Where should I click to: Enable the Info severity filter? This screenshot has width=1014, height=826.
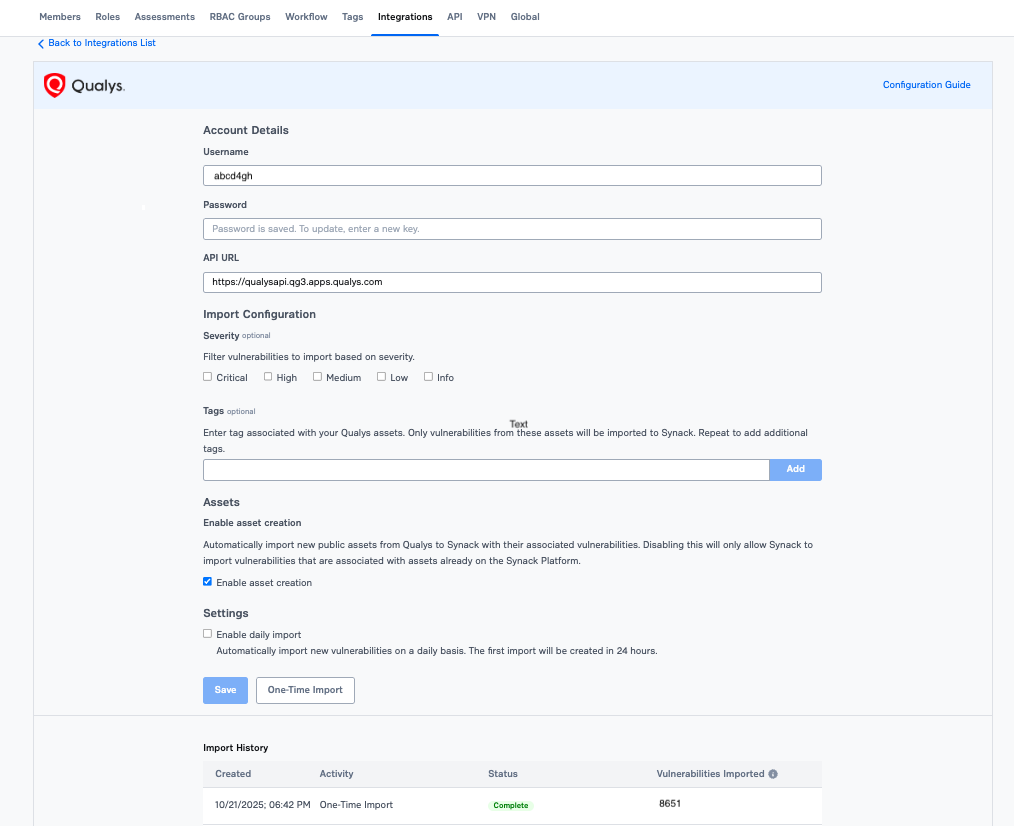click(428, 377)
